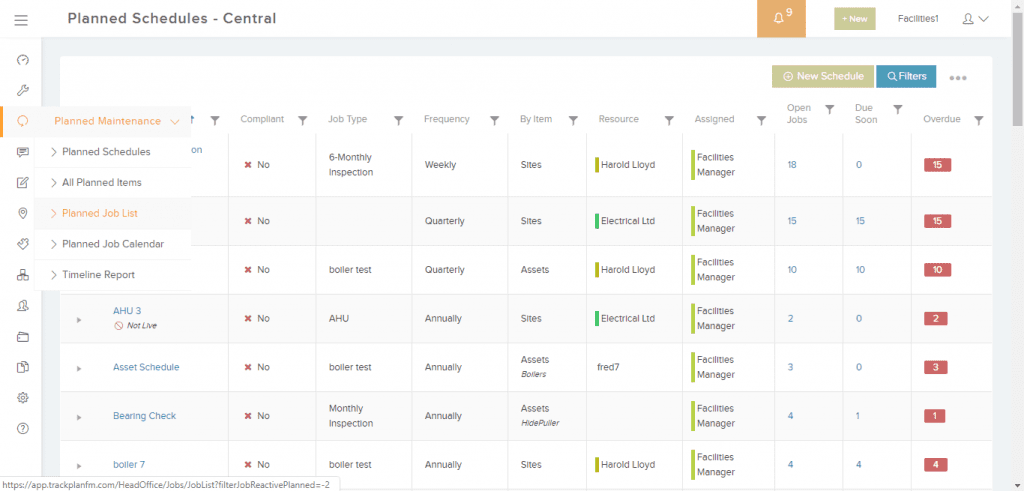Screen dimensions: 1024x491
Task: Filter the Due Soon column
Action: pyautogui.click(x=898, y=110)
